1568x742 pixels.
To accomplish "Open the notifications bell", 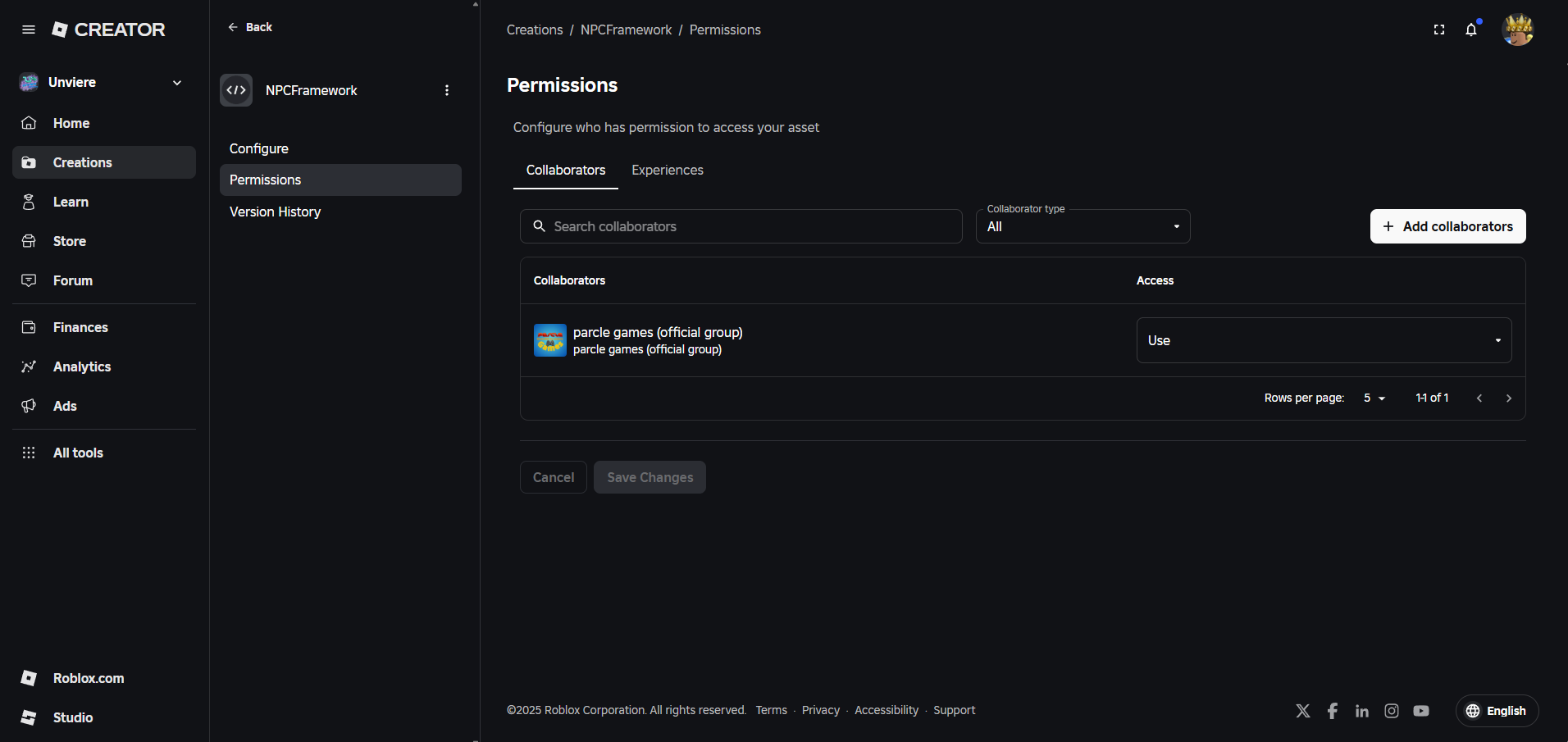I will coord(1471,30).
